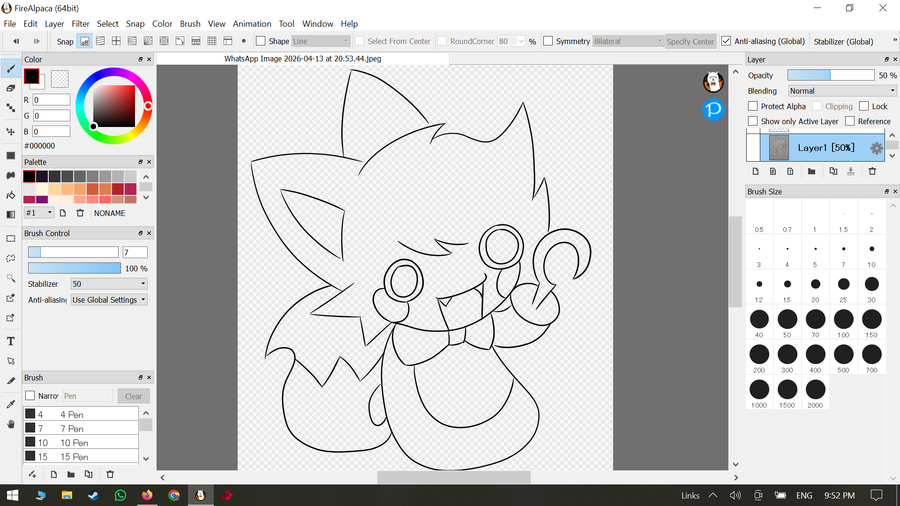Enable the Symmetry checkbox
The height and width of the screenshot is (506, 900).
(548, 41)
